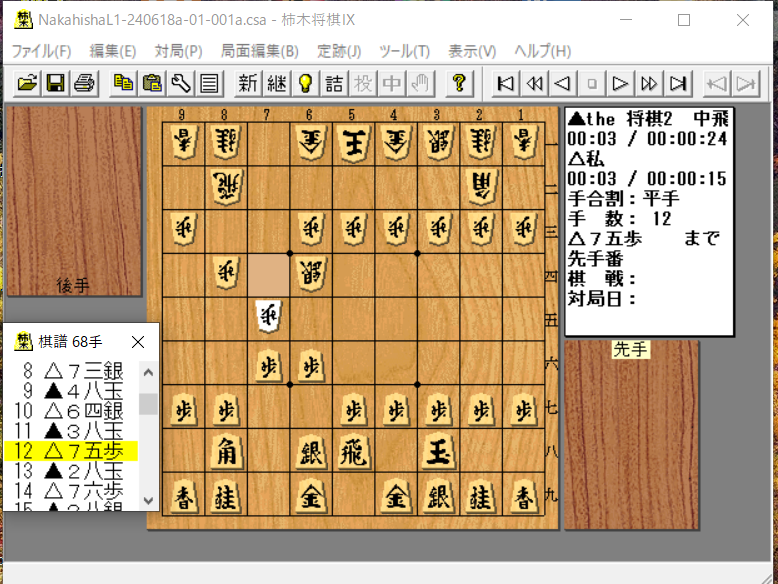Click the 詰 (tsume search) toolbar button
The height and width of the screenshot is (584, 778).
click(x=334, y=83)
